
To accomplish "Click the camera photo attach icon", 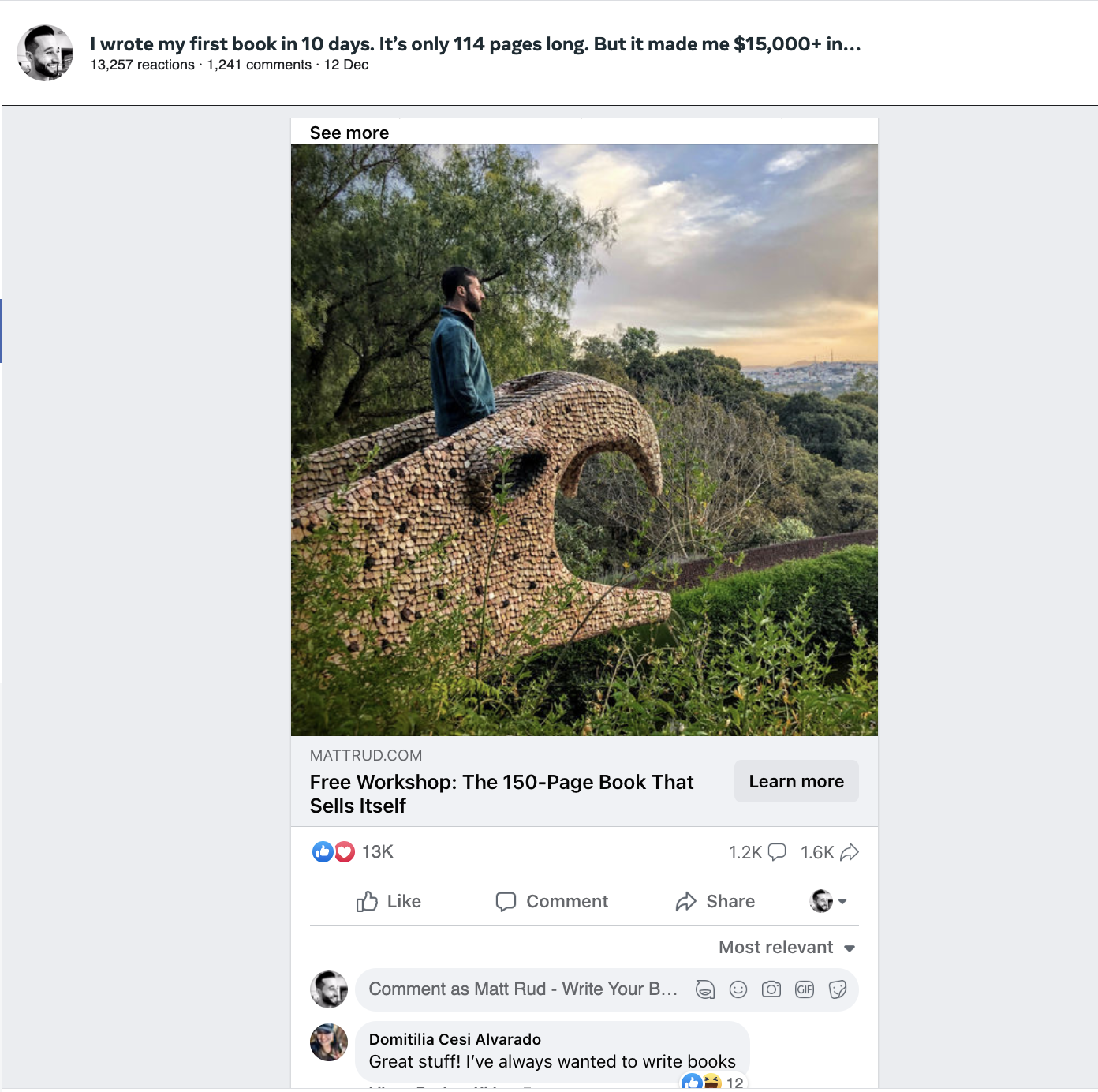I will coord(771,989).
